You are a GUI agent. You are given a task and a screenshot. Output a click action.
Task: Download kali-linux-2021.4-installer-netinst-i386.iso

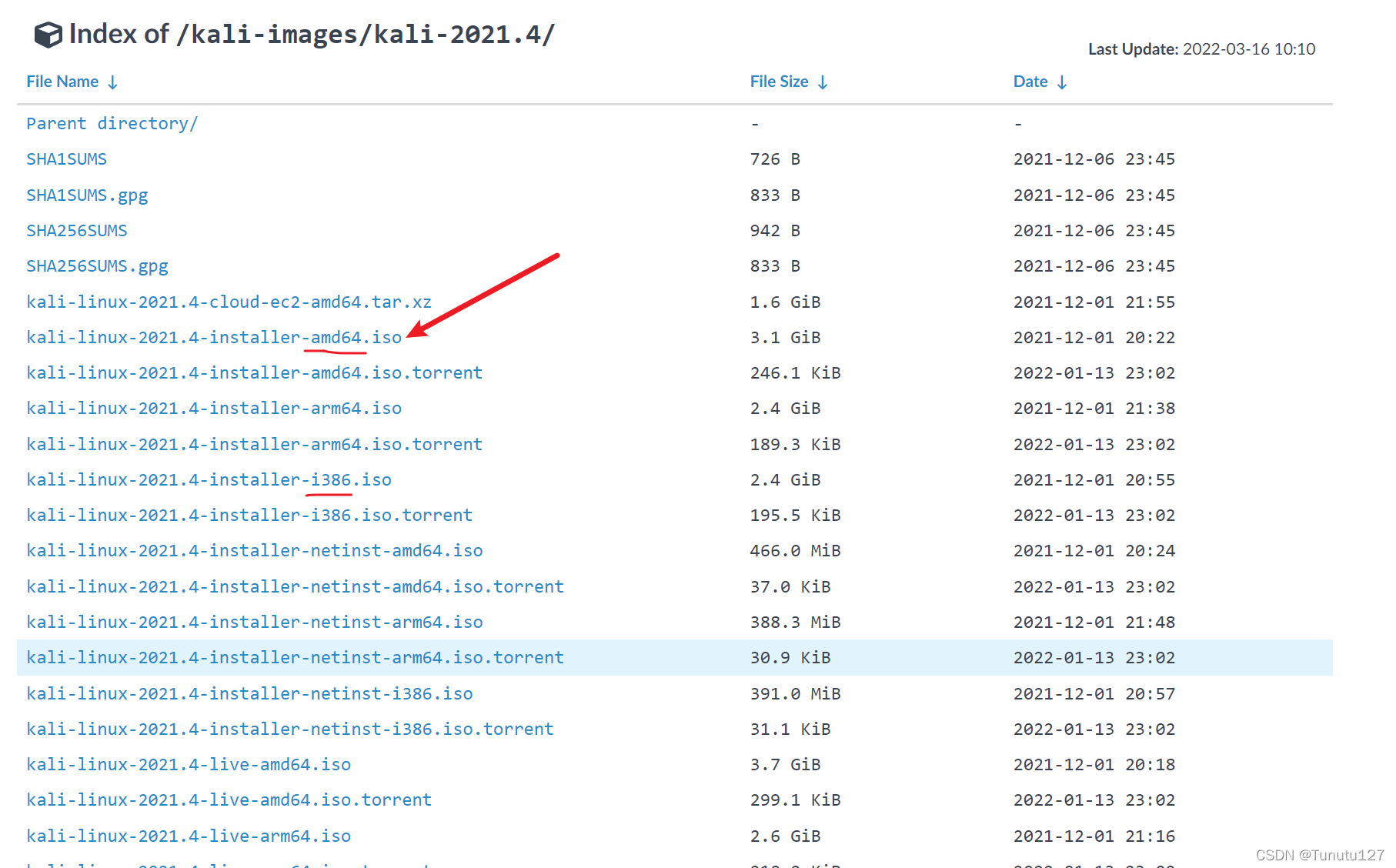[249, 694]
